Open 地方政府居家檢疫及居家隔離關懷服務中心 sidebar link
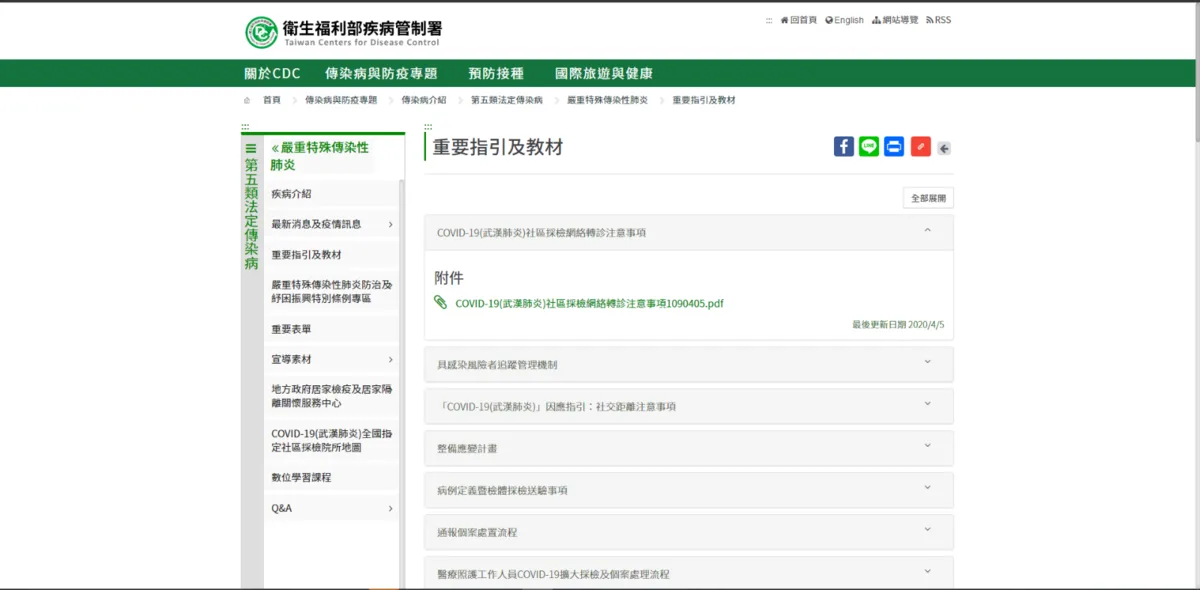Viewport: 1200px width, 590px height. click(331, 396)
